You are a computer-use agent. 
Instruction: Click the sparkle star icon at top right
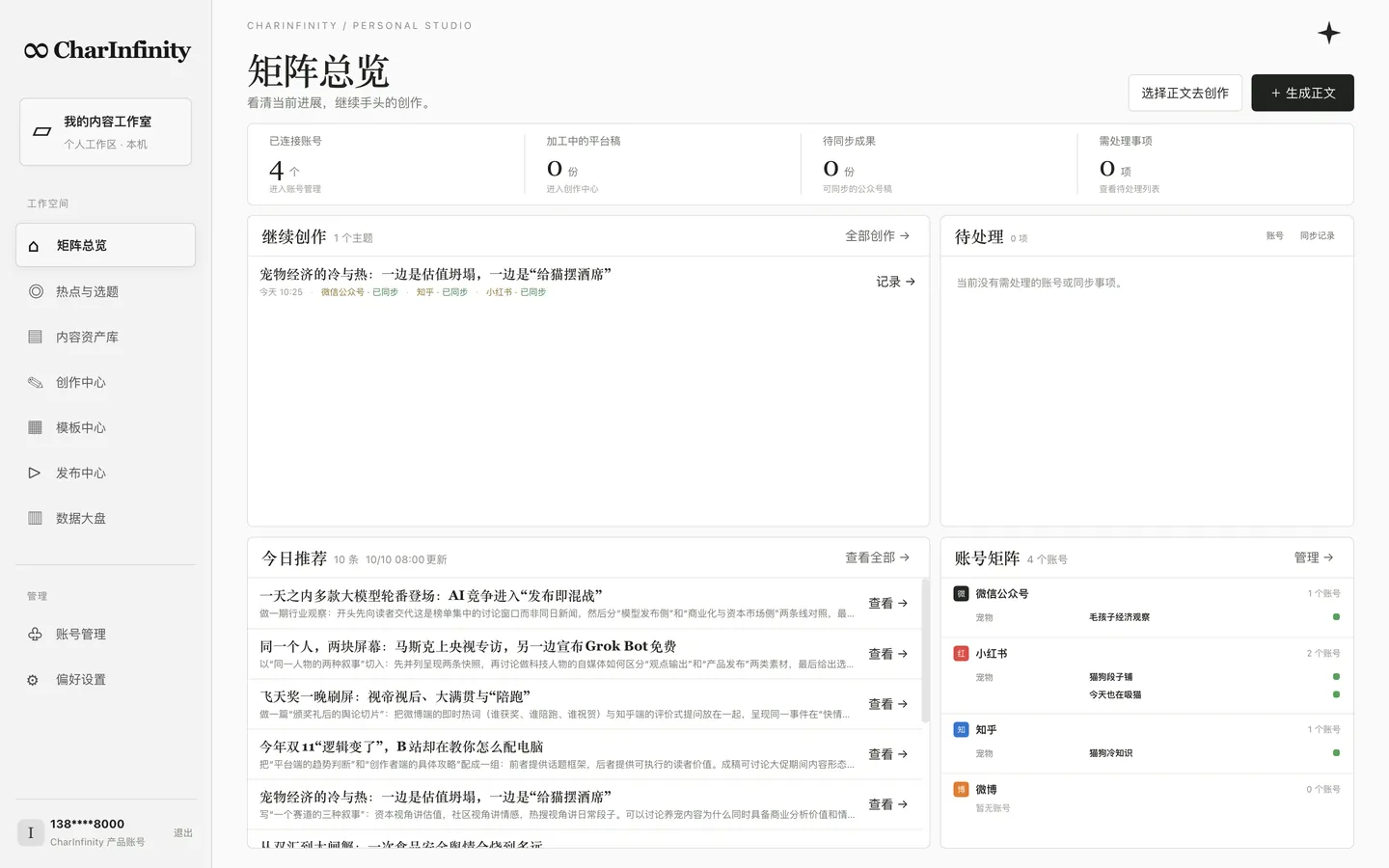click(x=1329, y=33)
